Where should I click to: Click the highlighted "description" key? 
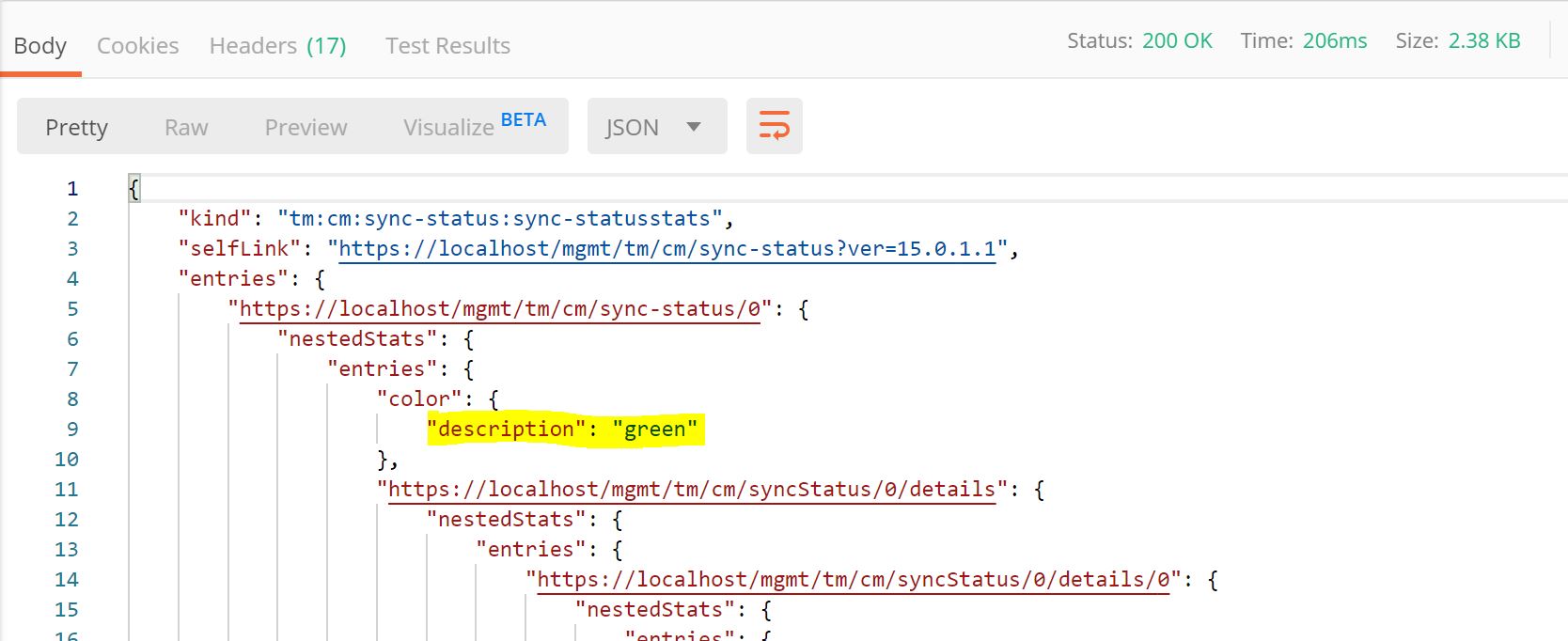click(506, 429)
